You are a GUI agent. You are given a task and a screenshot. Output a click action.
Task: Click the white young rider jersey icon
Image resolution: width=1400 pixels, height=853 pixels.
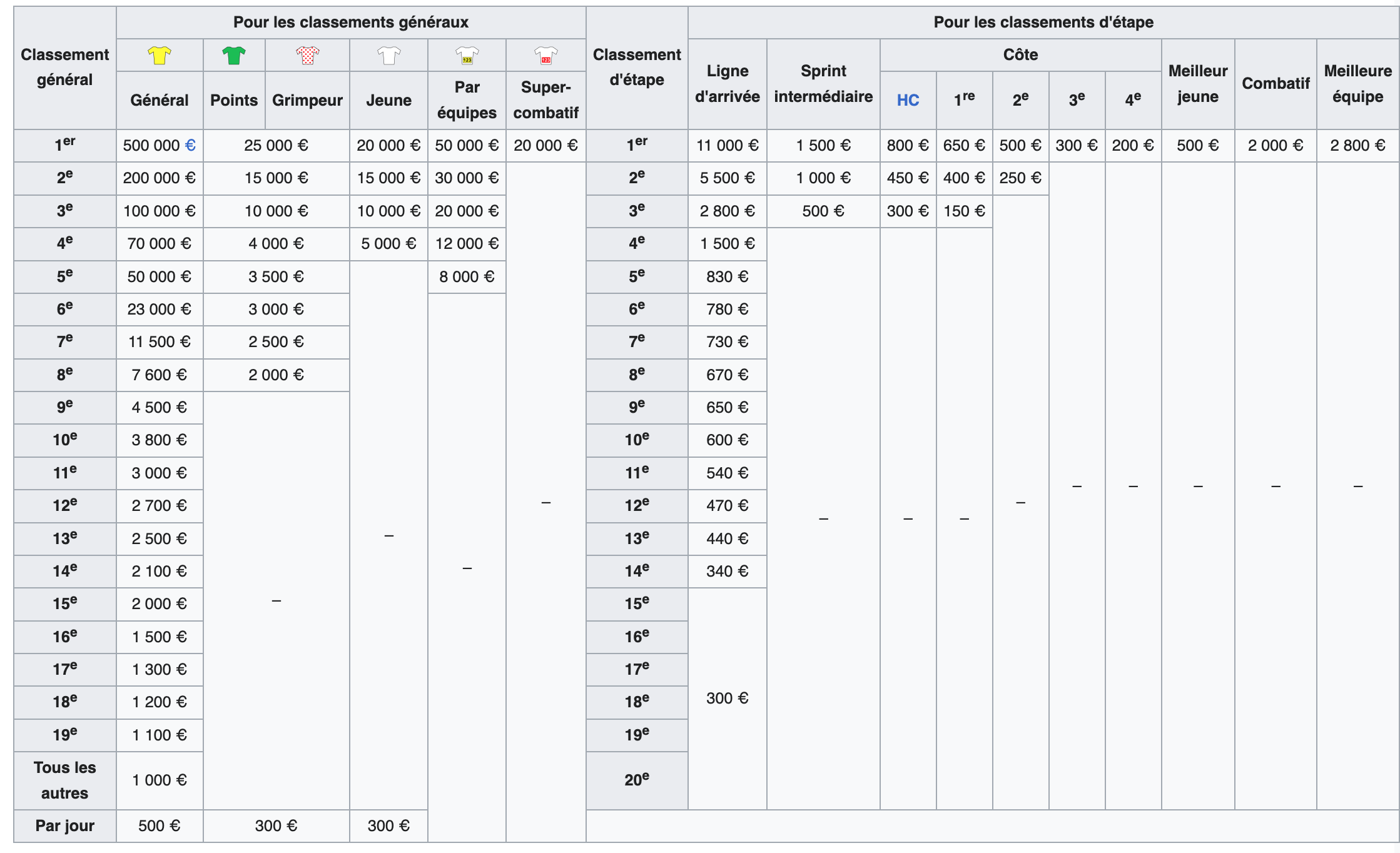click(x=388, y=55)
